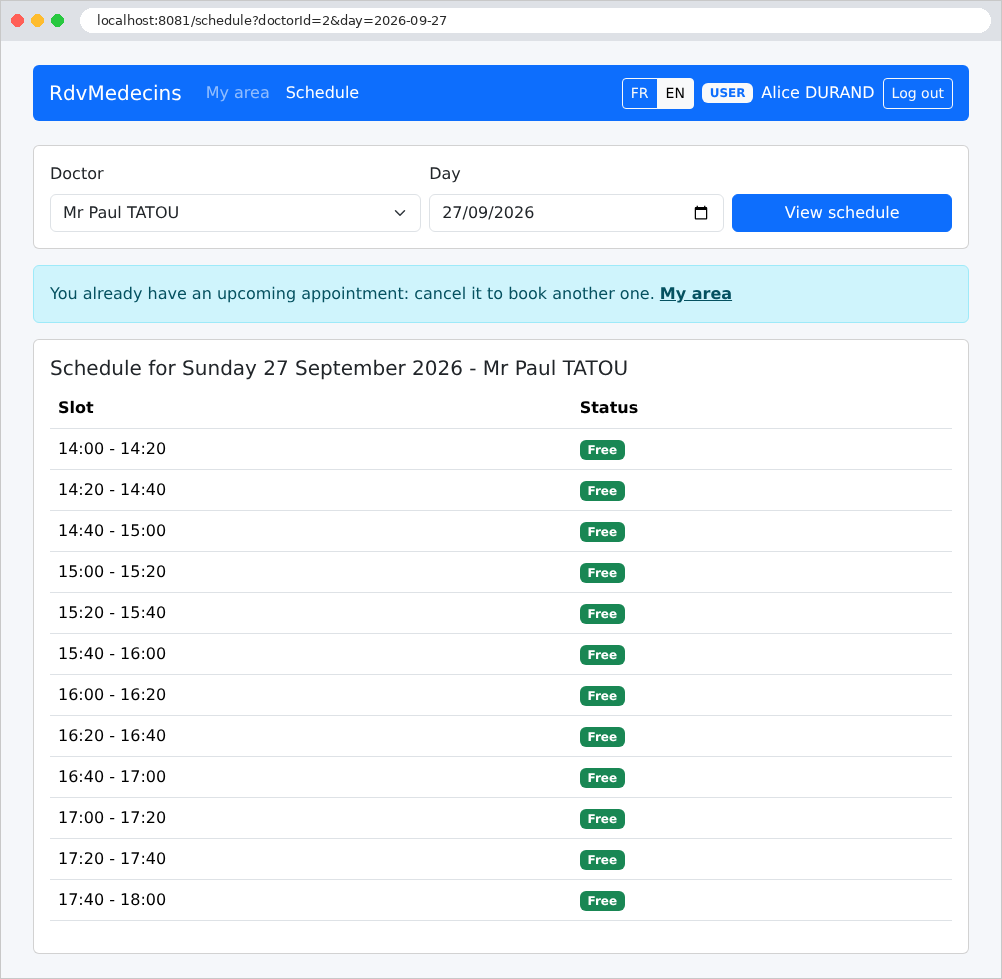This screenshot has width=1002, height=979.
Task: Click the Free badge for 17:40 - 18:00
Action: coord(601,900)
